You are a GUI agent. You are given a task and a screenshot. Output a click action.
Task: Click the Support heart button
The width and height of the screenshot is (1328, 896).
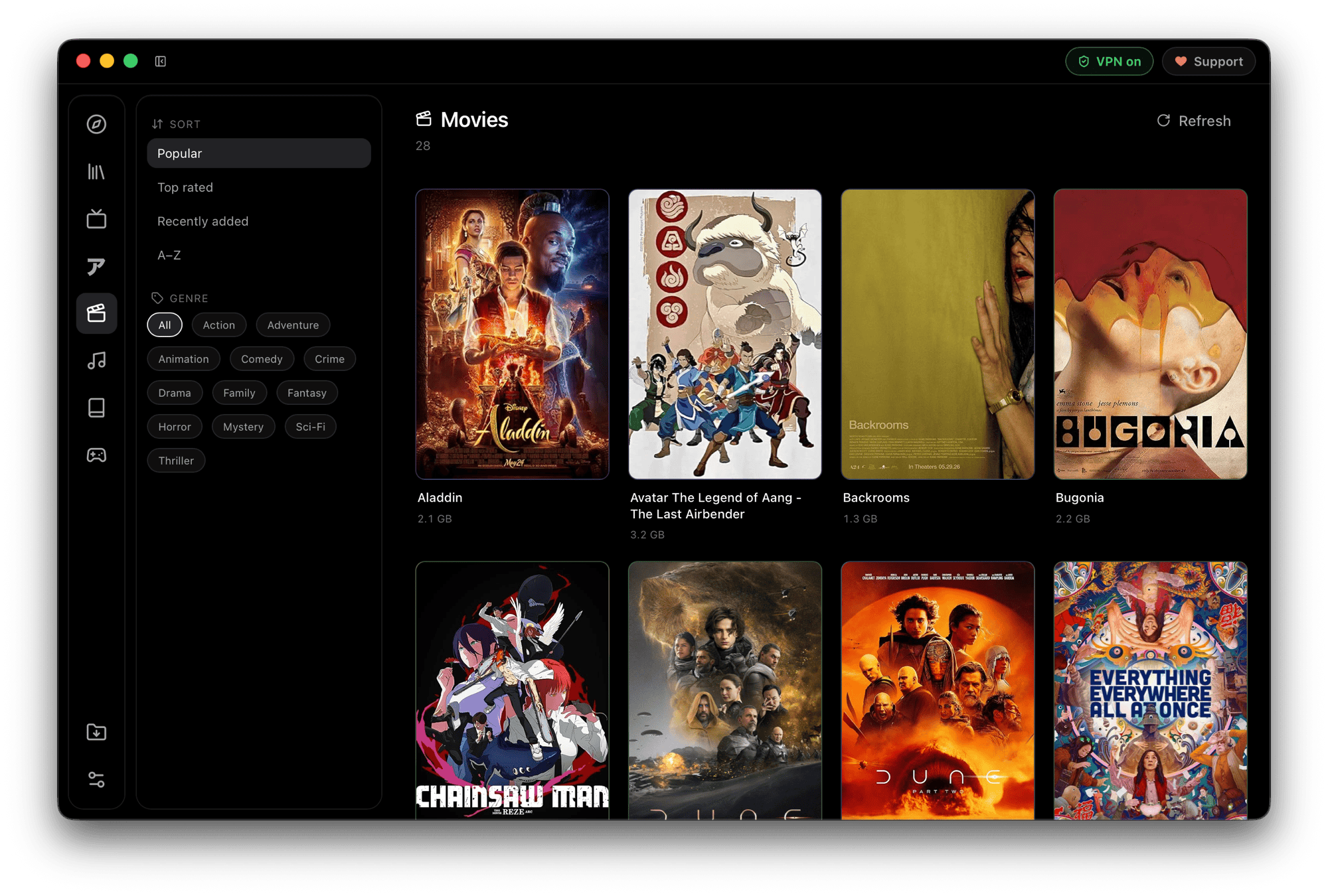[1208, 61]
